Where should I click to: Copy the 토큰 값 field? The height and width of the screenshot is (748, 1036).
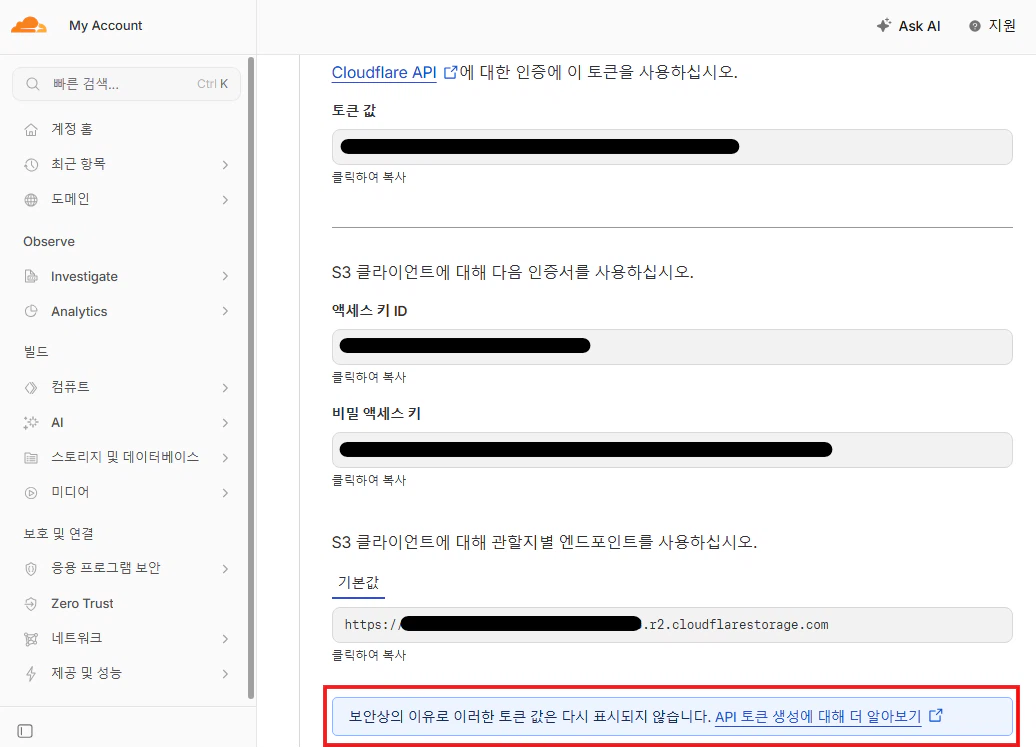[x=672, y=147]
